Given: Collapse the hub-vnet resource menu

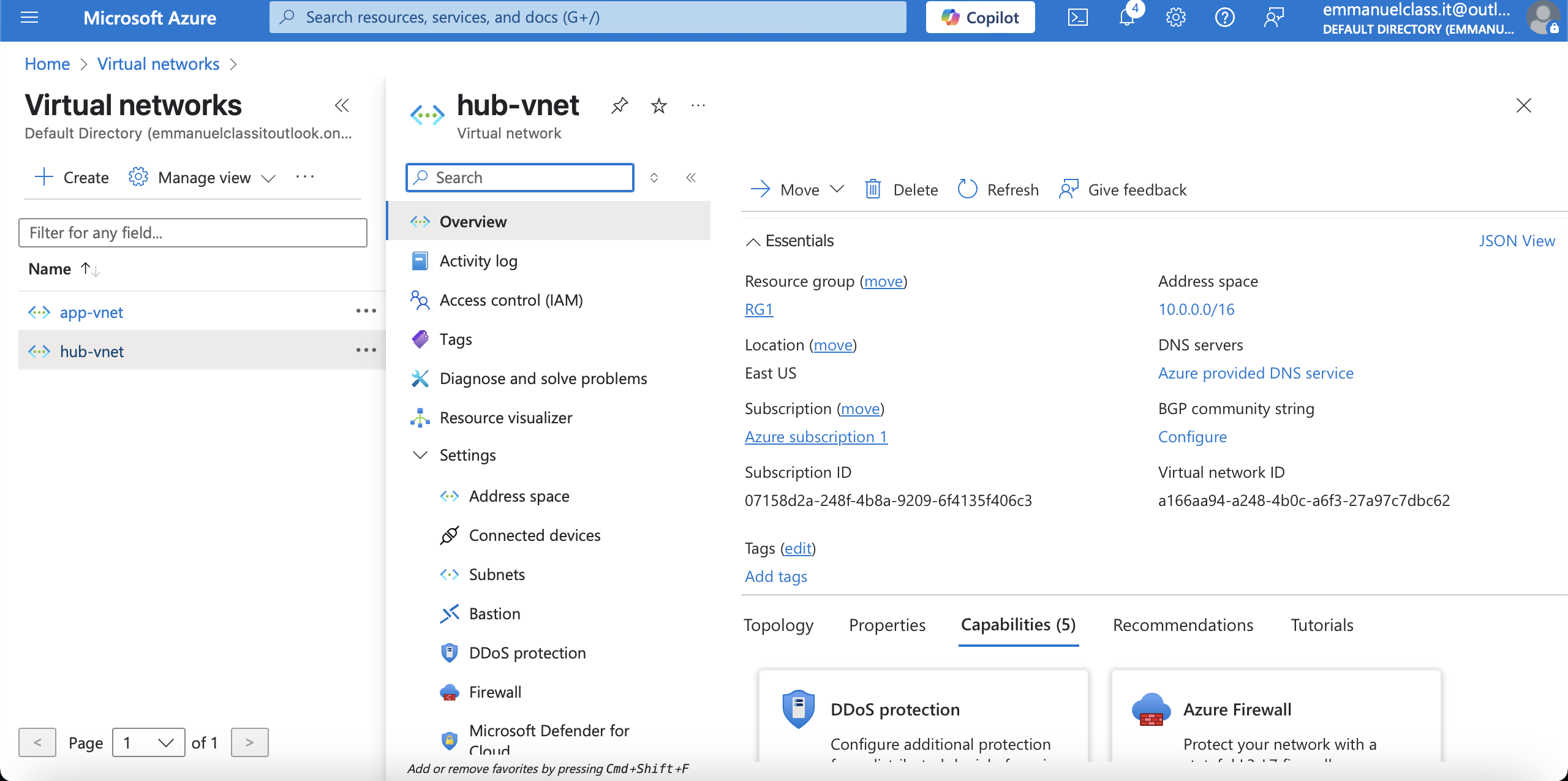Looking at the screenshot, I should pos(691,178).
